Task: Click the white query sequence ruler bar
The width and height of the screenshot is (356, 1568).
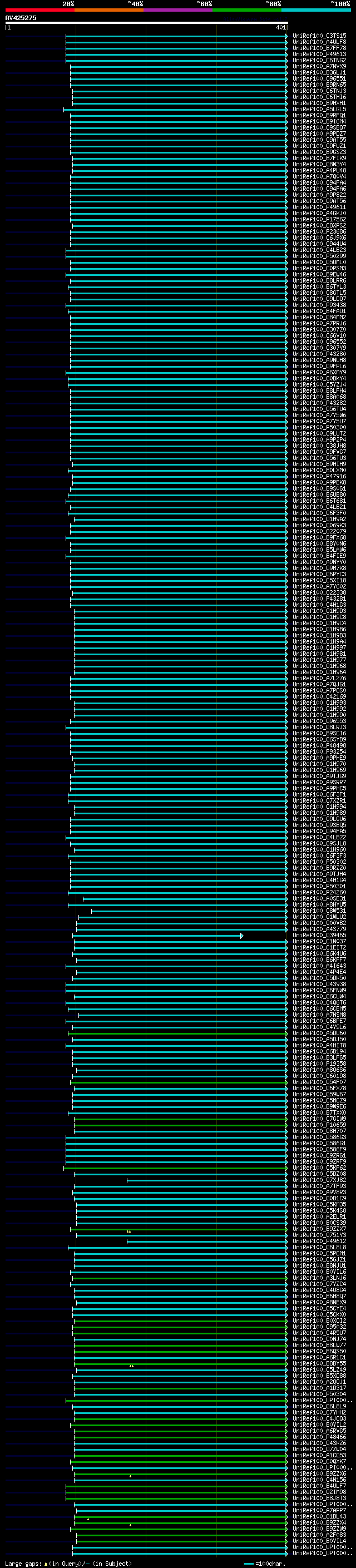Action: pyautogui.click(x=147, y=23)
